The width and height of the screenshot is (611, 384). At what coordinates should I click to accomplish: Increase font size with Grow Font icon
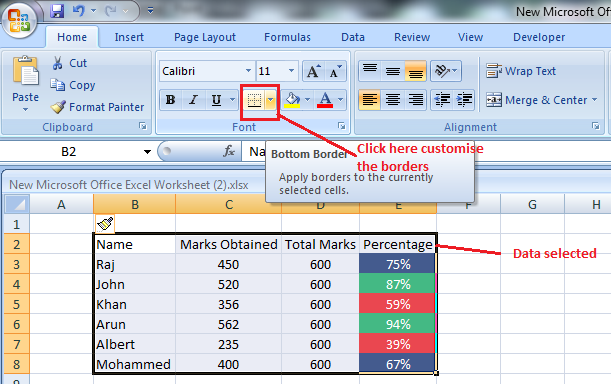point(314,71)
